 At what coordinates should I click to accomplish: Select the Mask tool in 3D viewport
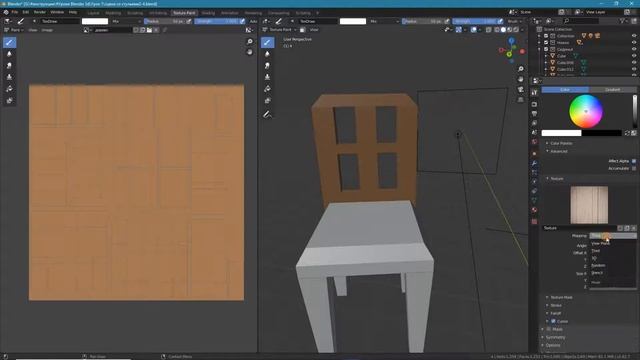click(x=267, y=100)
